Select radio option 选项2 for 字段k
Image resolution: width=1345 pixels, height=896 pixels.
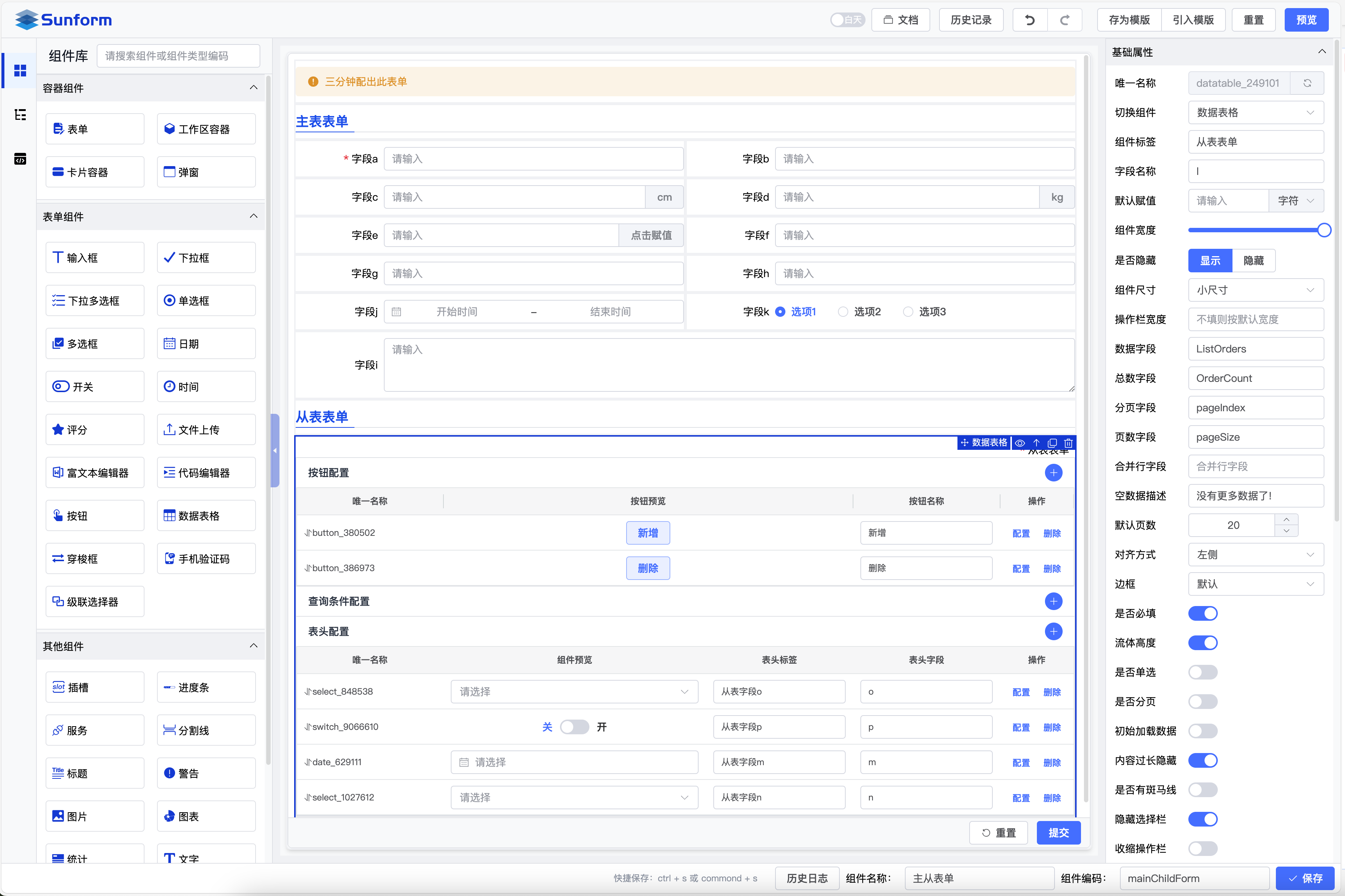click(x=859, y=311)
